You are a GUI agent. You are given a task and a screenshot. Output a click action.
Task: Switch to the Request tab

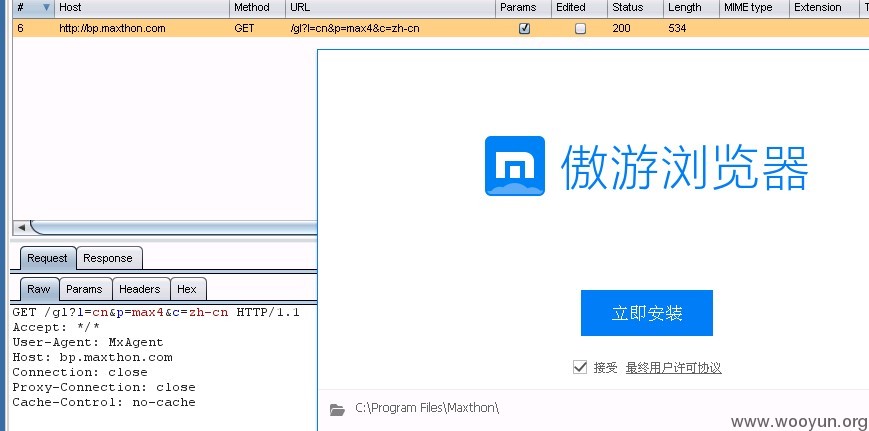tap(47, 258)
